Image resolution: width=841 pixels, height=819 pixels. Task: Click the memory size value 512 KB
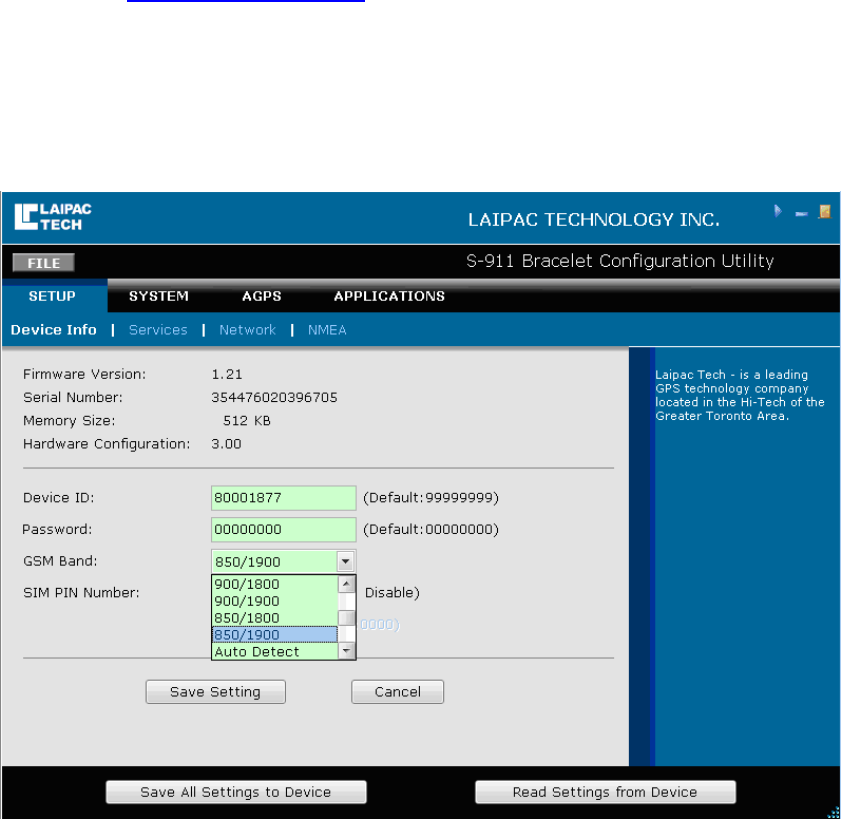pos(247,421)
